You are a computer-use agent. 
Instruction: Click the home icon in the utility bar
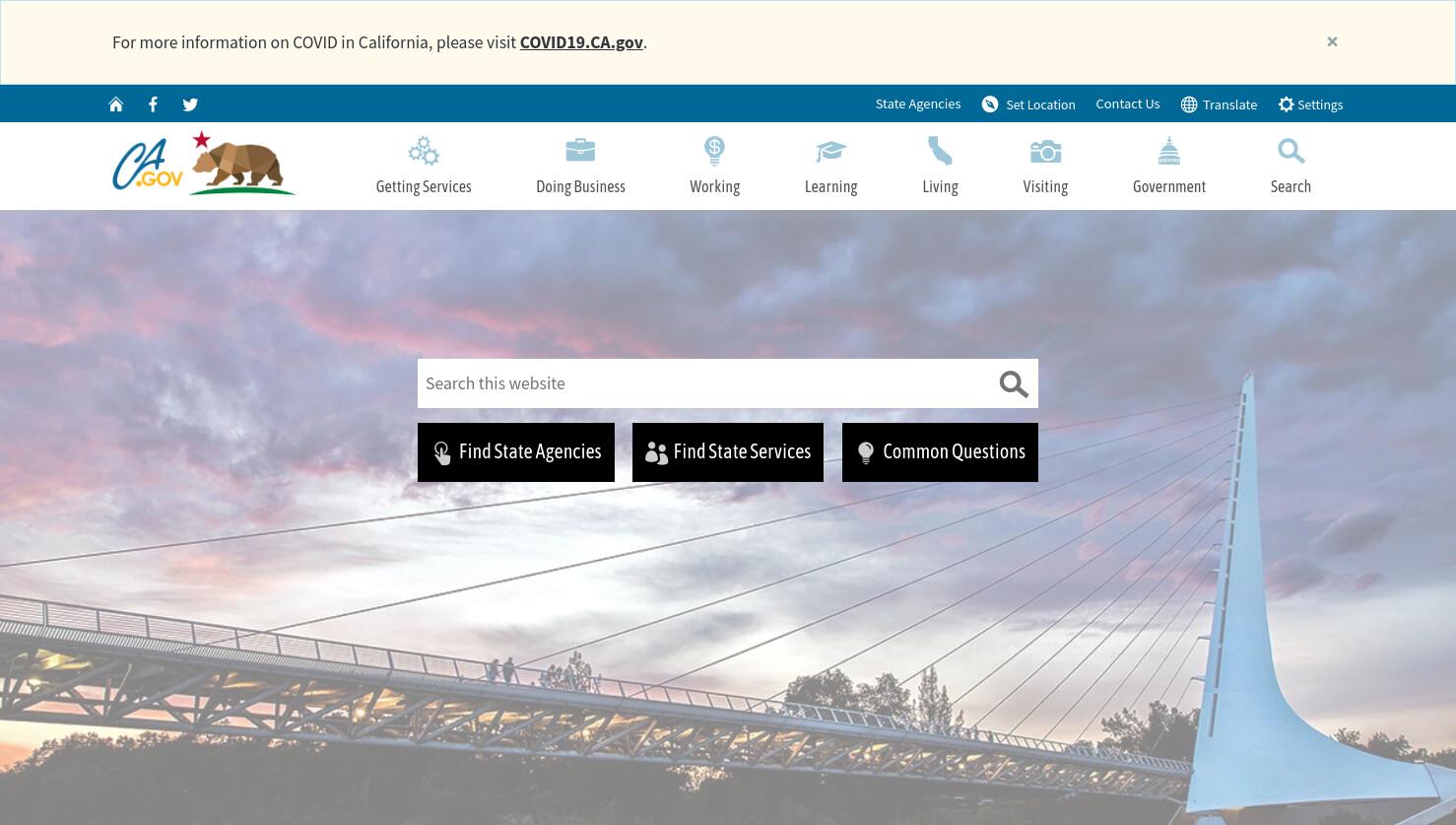(116, 104)
